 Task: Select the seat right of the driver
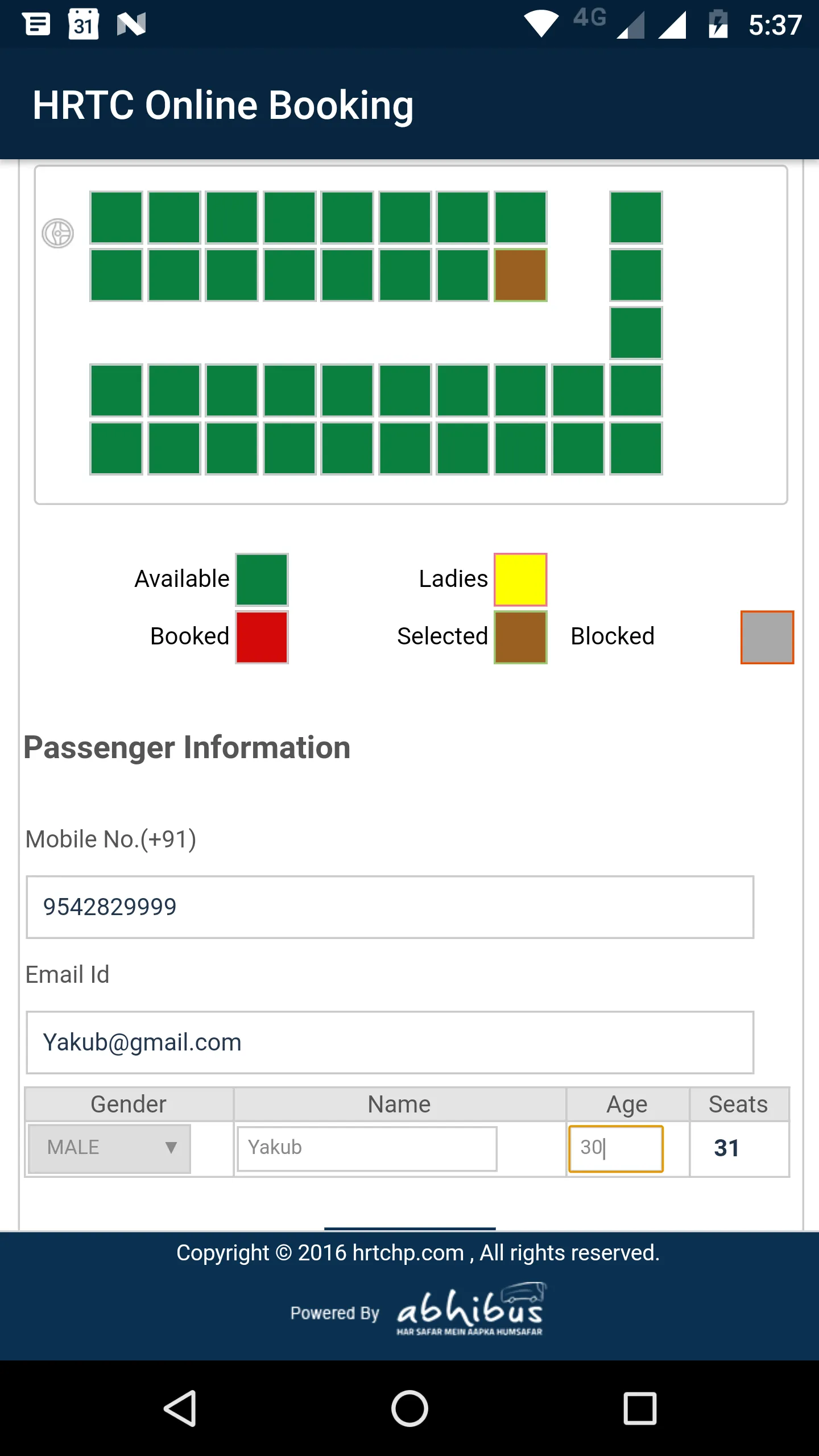pyautogui.click(x=116, y=218)
